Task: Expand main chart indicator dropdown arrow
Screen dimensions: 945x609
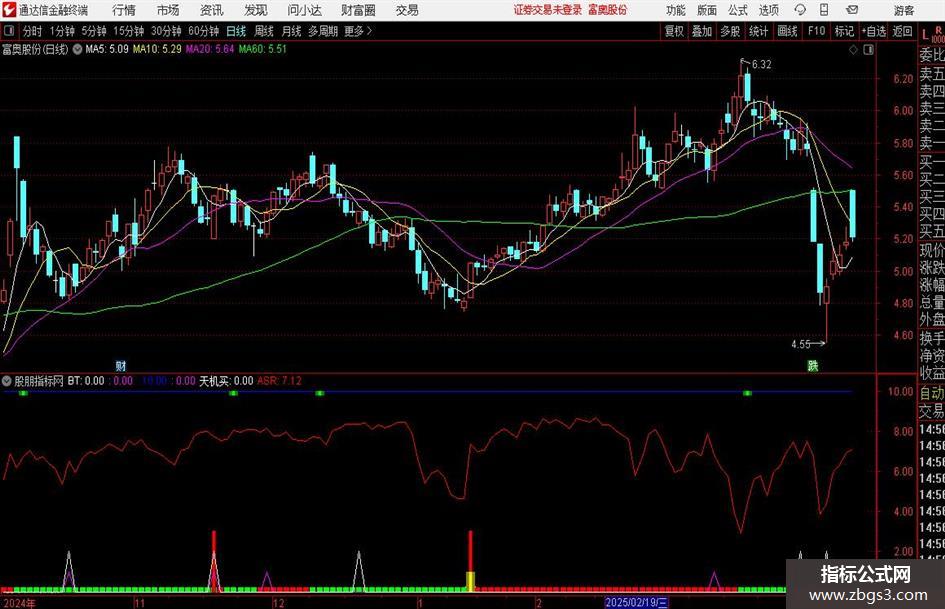Action: (78, 49)
